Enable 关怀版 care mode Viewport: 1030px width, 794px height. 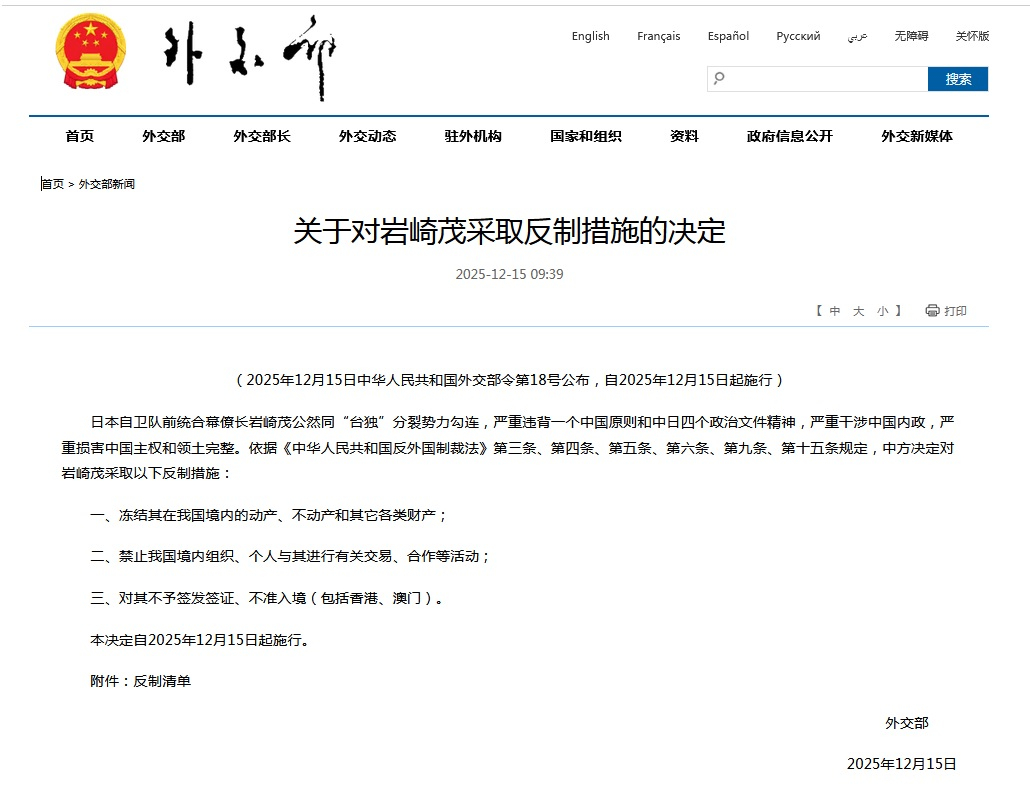pos(971,36)
